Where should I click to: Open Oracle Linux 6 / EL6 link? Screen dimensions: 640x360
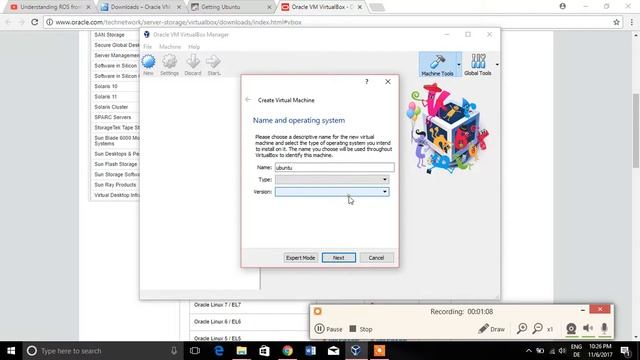click(x=217, y=322)
